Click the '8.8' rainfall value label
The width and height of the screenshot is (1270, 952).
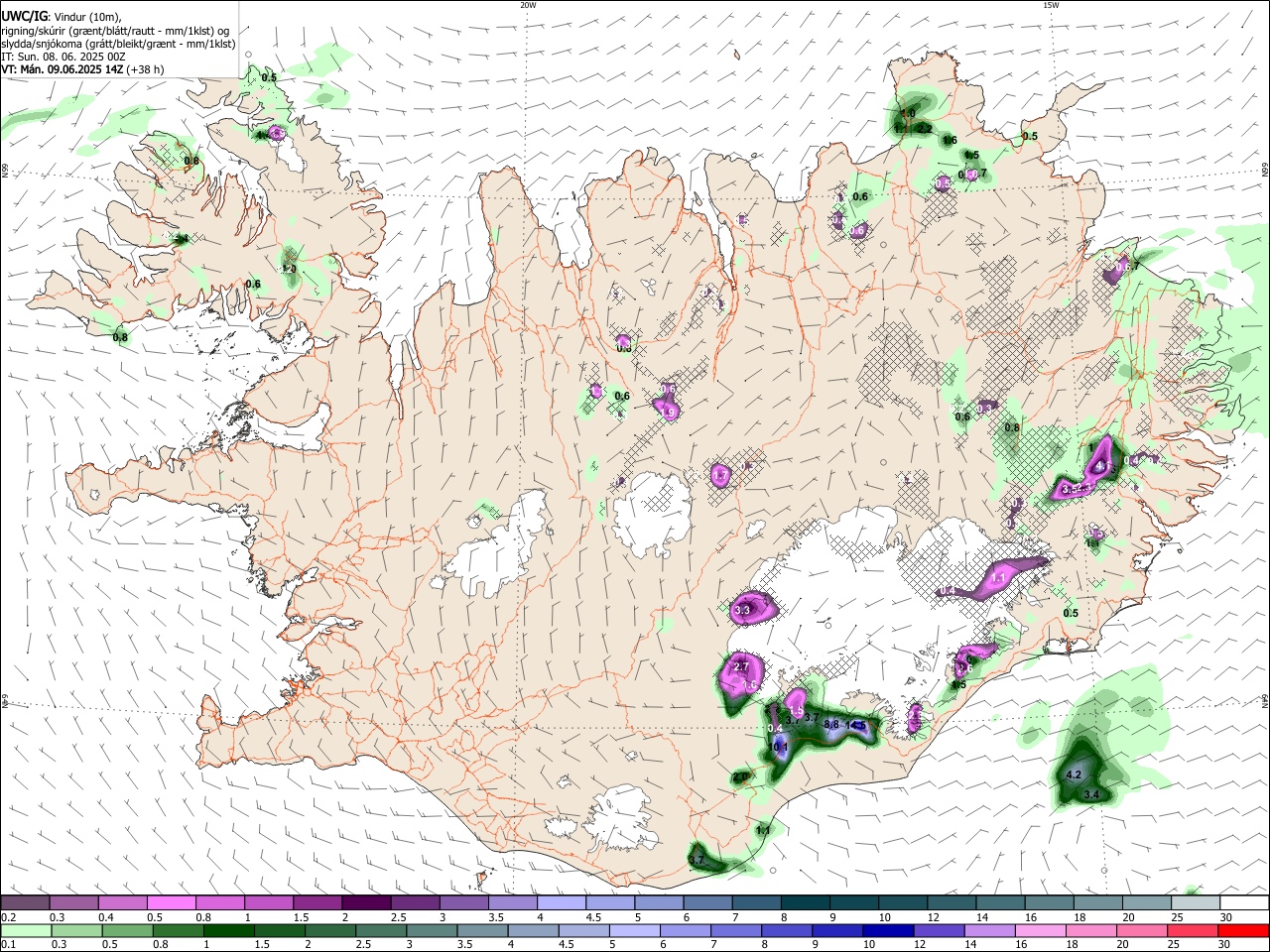tap(831, 725)
